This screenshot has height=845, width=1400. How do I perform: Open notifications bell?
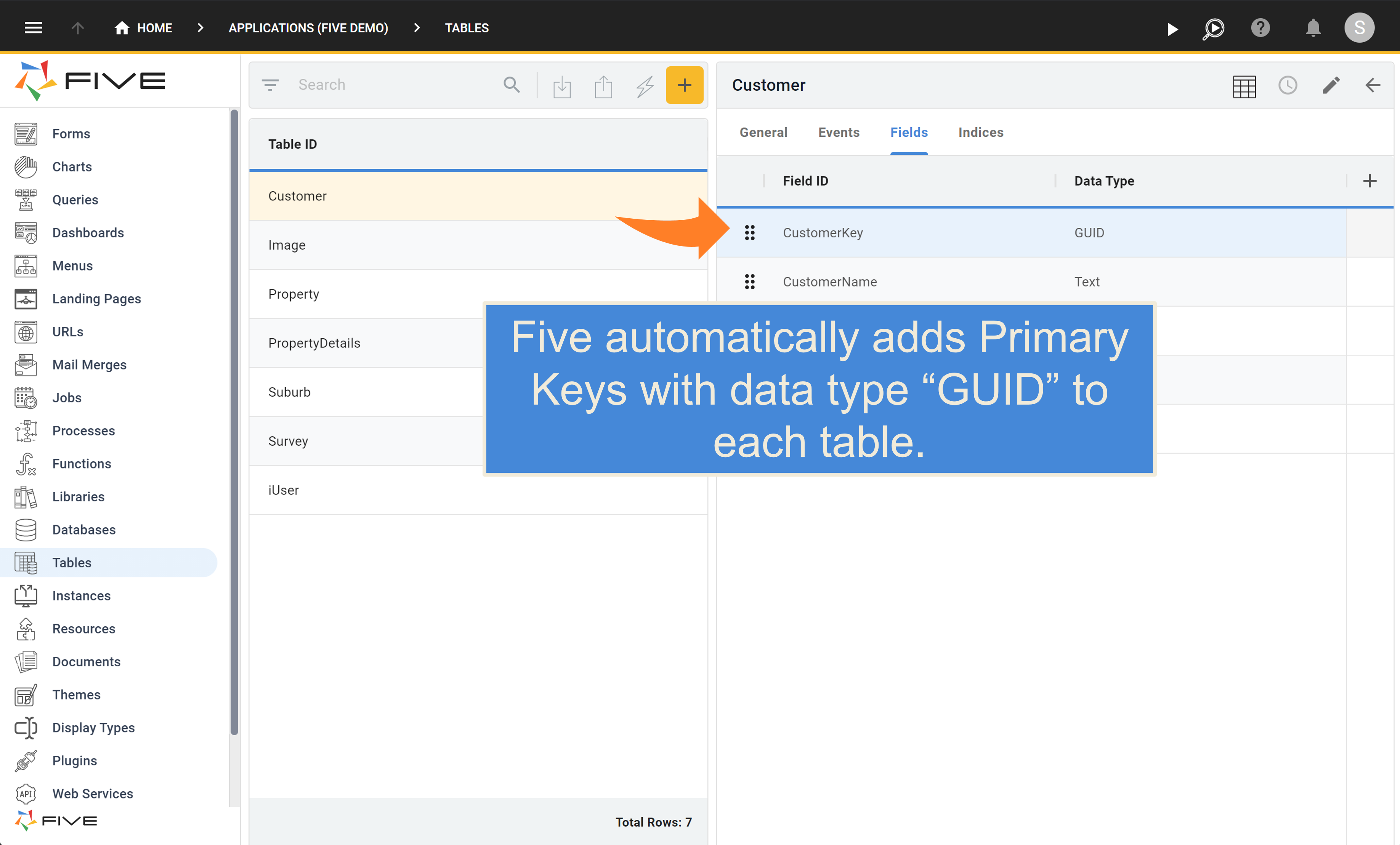tap(1312, 28)
